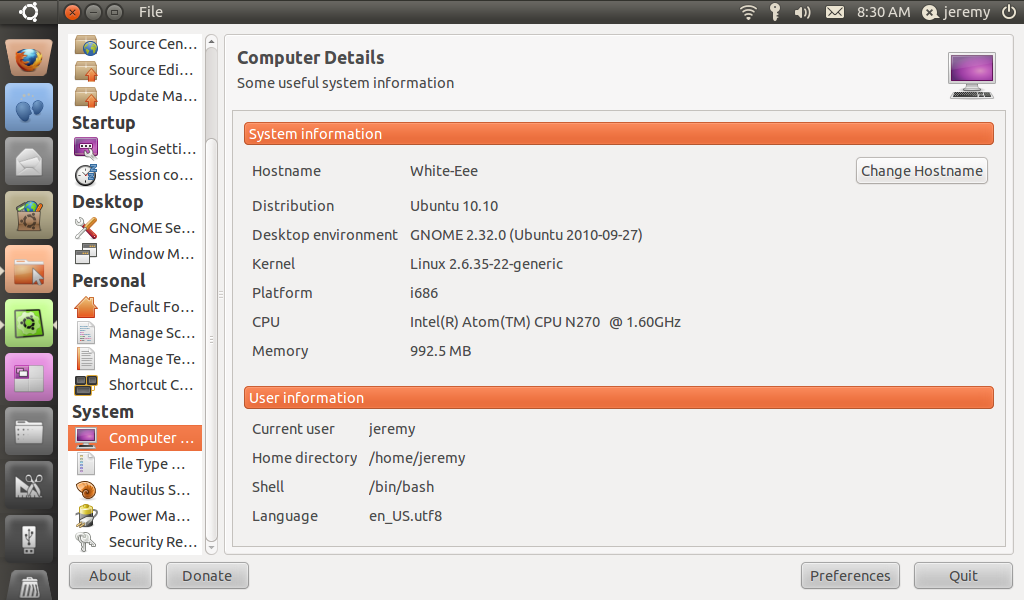Viewport: 1024px width, 600px height.
Task: Open Power Manager settings in the sidebar
Action: click(135, 516)
